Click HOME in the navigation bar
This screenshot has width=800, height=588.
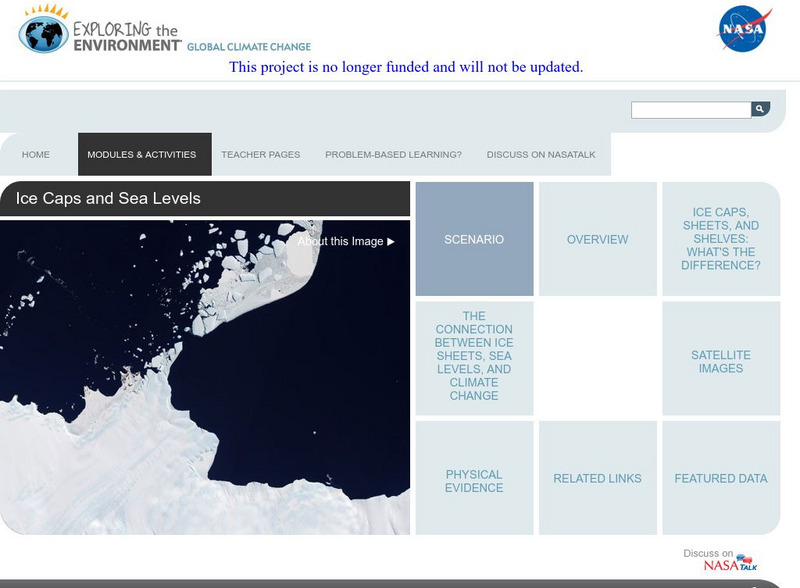[x=36, y=154]
